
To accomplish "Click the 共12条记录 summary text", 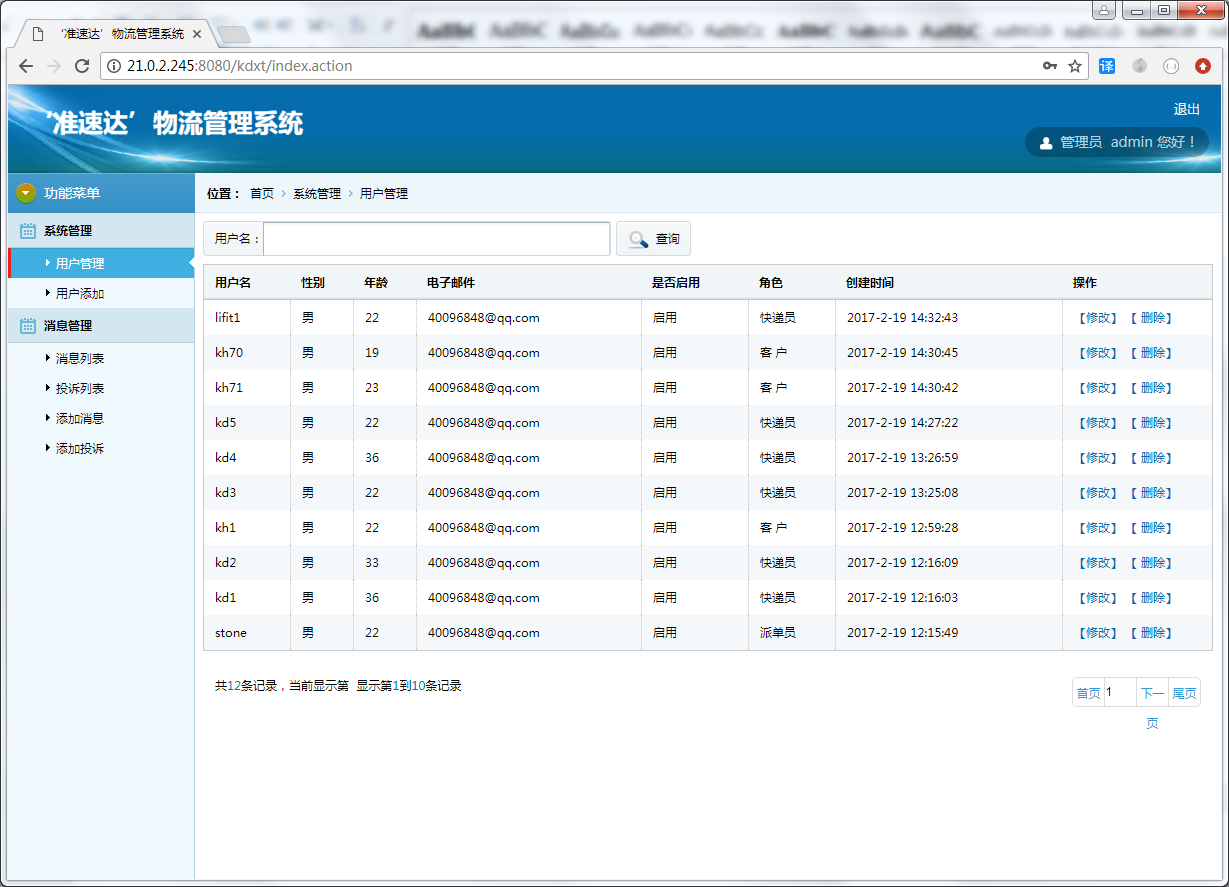I will pyautogui.click(x=246, y=686).
